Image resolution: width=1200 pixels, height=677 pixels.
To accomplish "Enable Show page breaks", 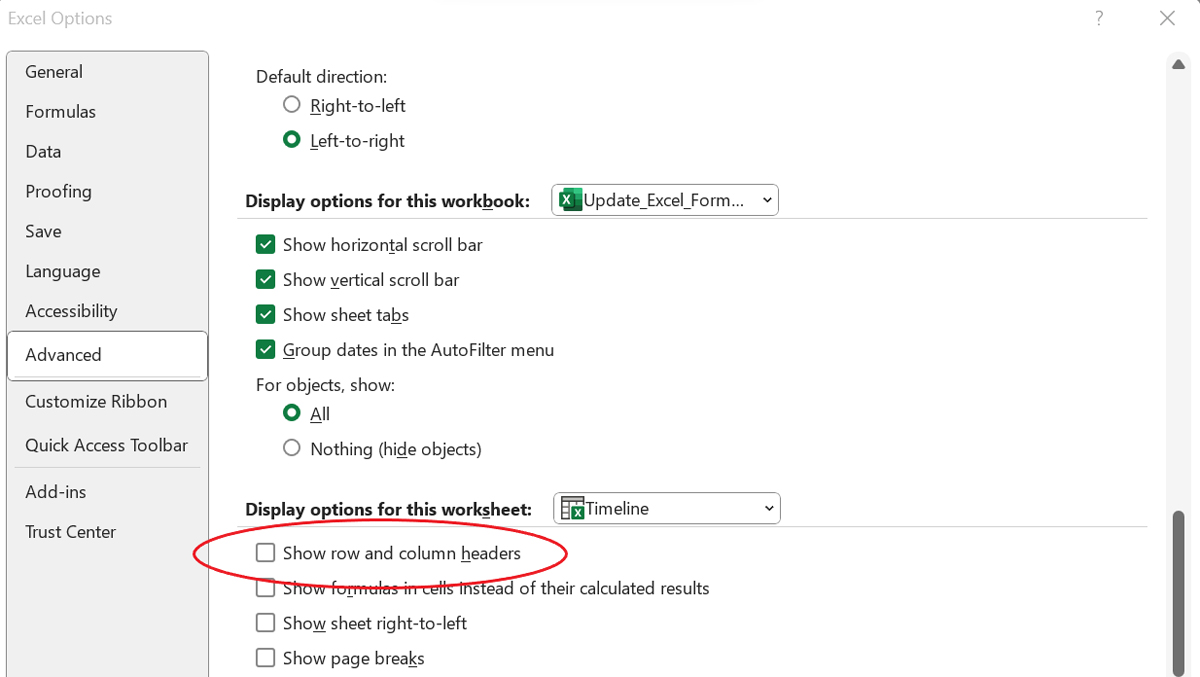I will coord(265,657).
